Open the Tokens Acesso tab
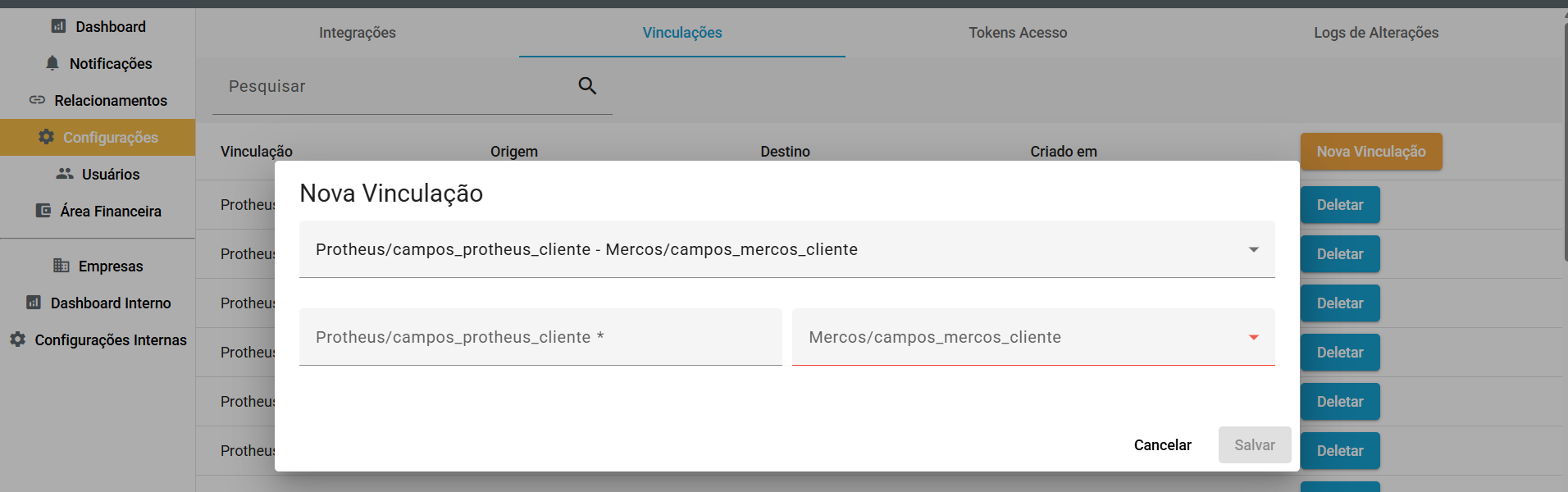Viewport: 1568px width, 492px height. (1017, 33)
